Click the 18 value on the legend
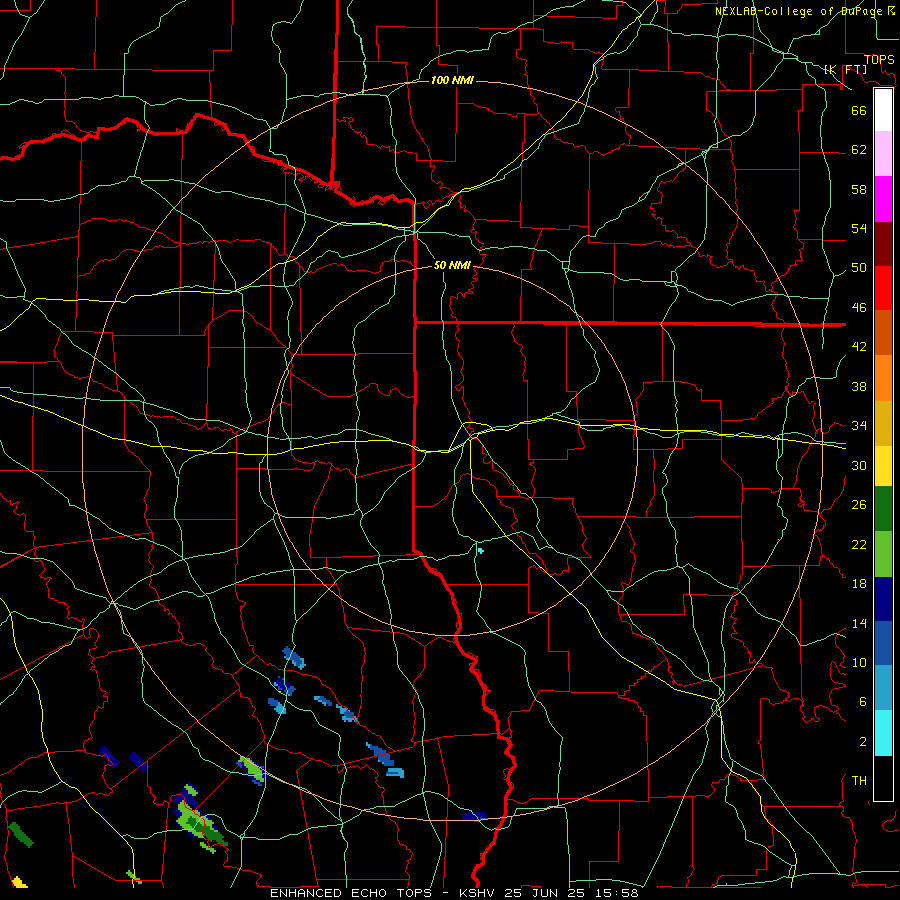 pos(859,584)
